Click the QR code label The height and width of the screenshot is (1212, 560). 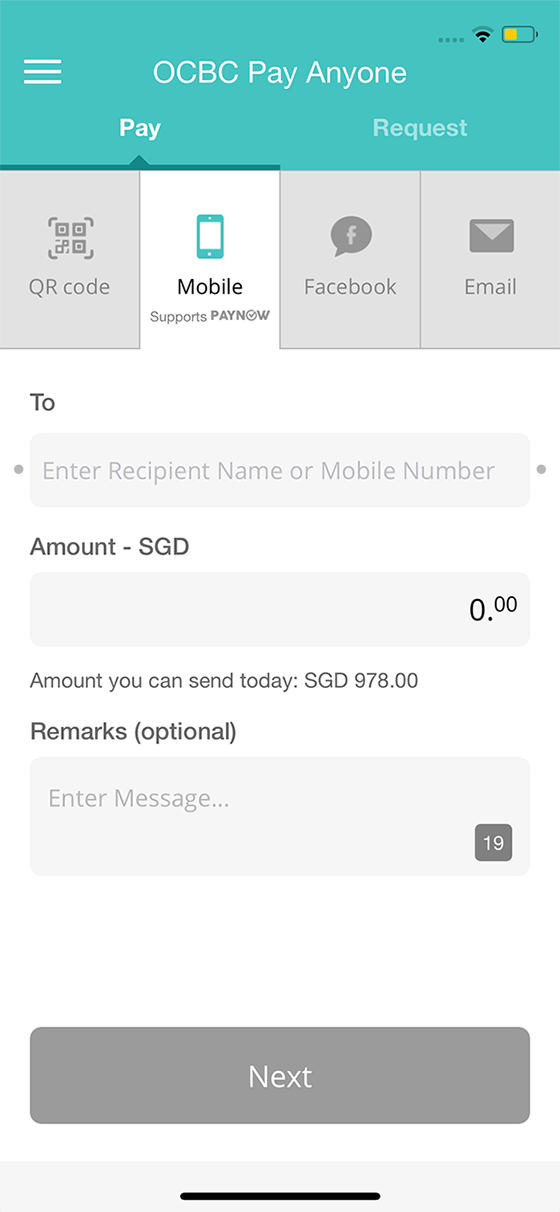(69, 287)
